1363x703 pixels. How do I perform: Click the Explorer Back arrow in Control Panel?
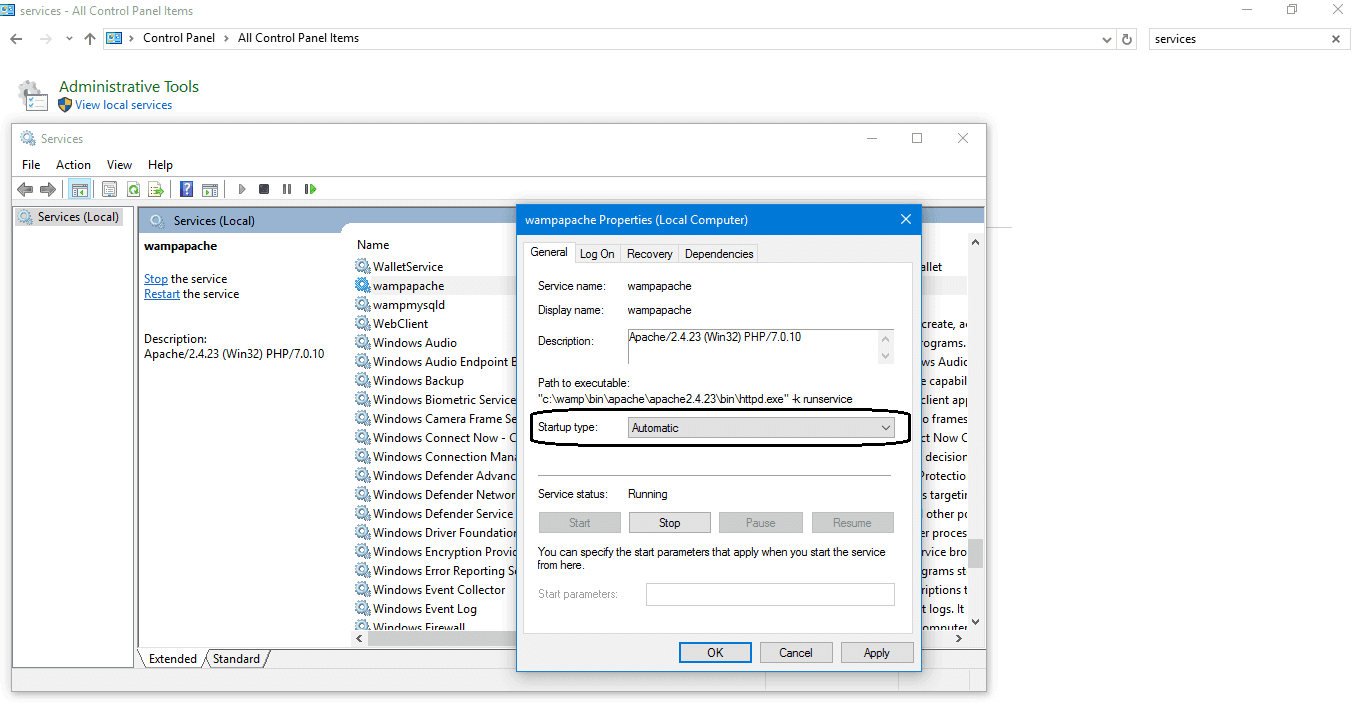pyautogui.click(x=16, y=39)
